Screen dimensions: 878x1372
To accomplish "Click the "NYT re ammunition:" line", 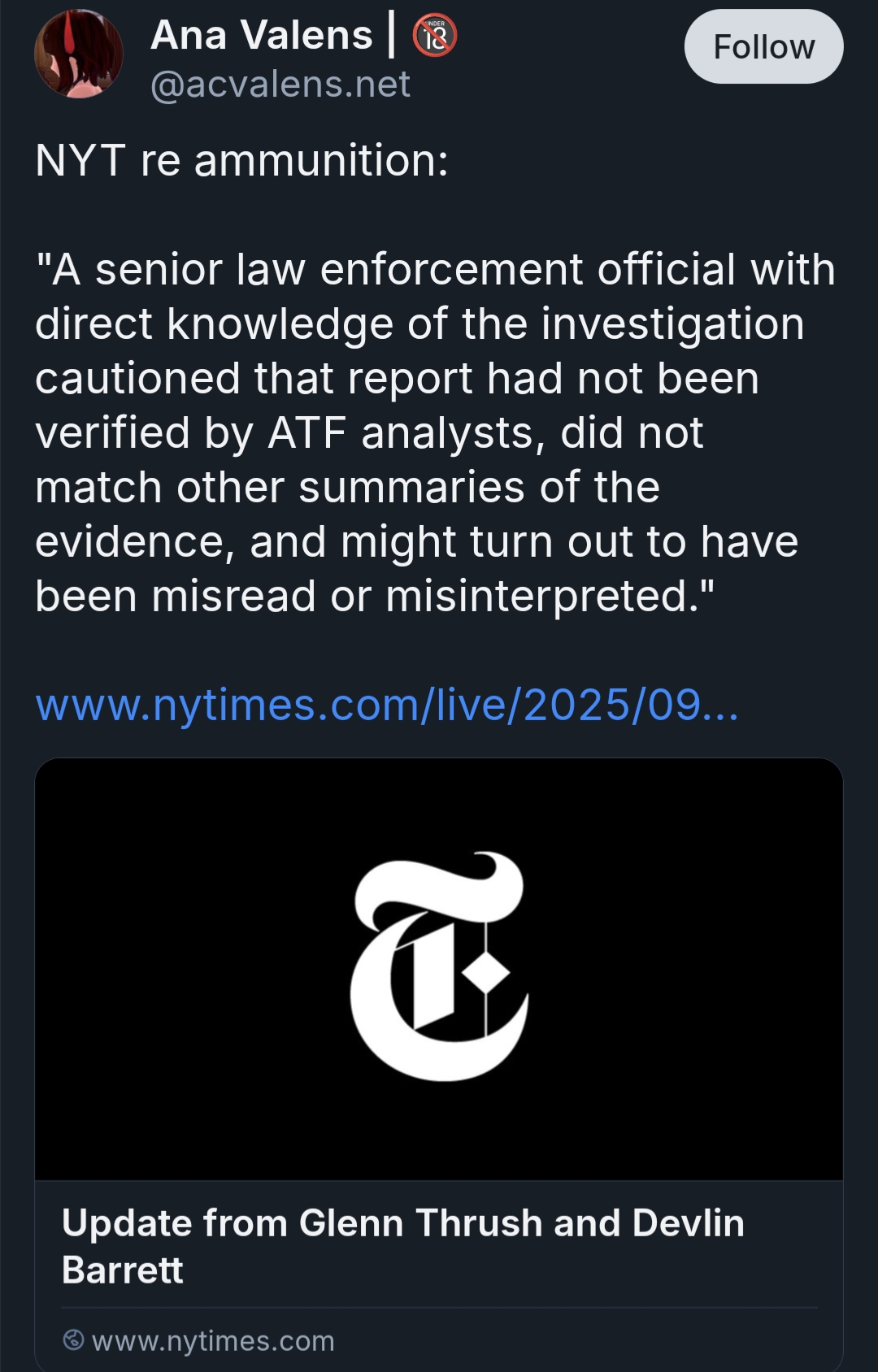I will (241, 160).
